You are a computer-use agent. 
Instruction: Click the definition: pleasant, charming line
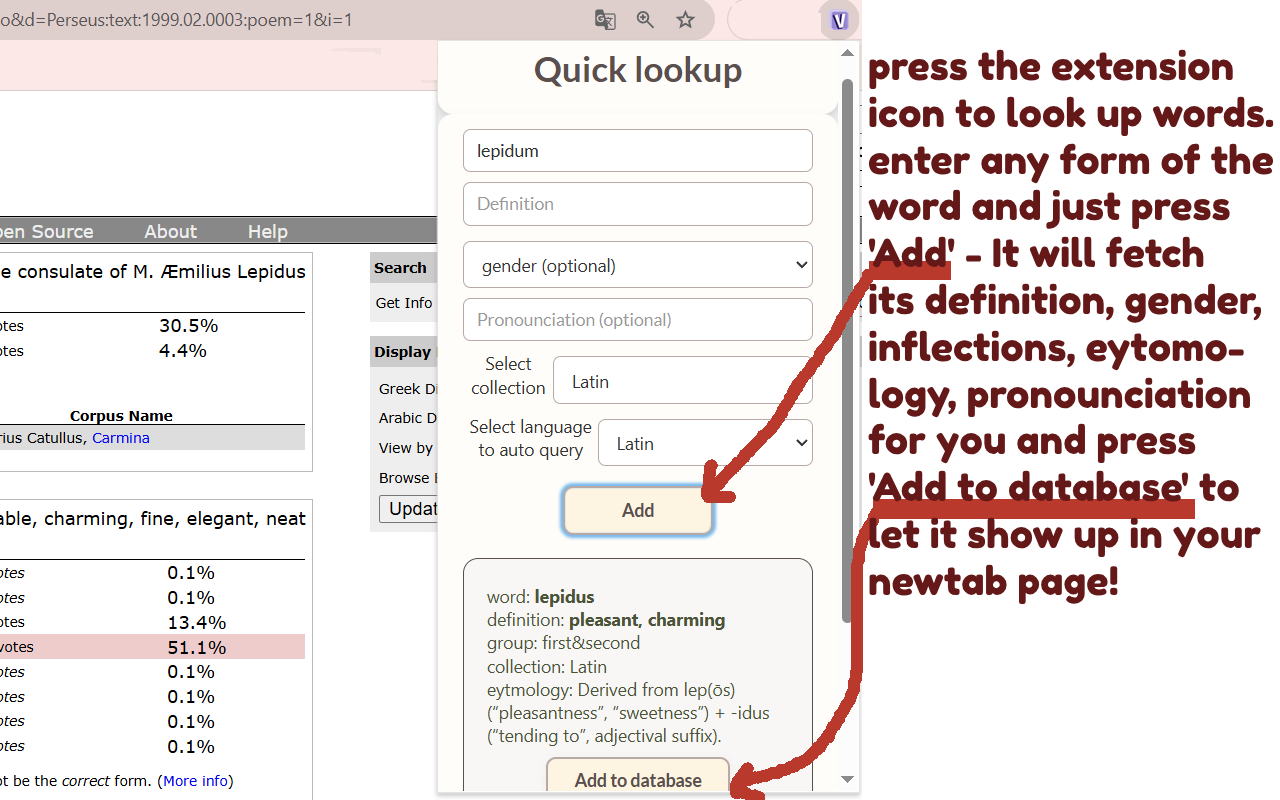pyautogui.click(x=606, y=620)
